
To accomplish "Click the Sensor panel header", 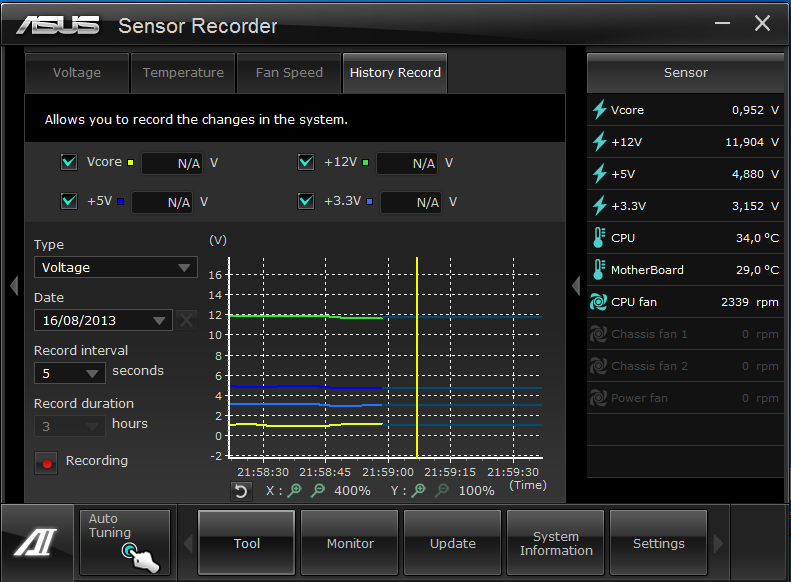I will [x=686, y=73].
